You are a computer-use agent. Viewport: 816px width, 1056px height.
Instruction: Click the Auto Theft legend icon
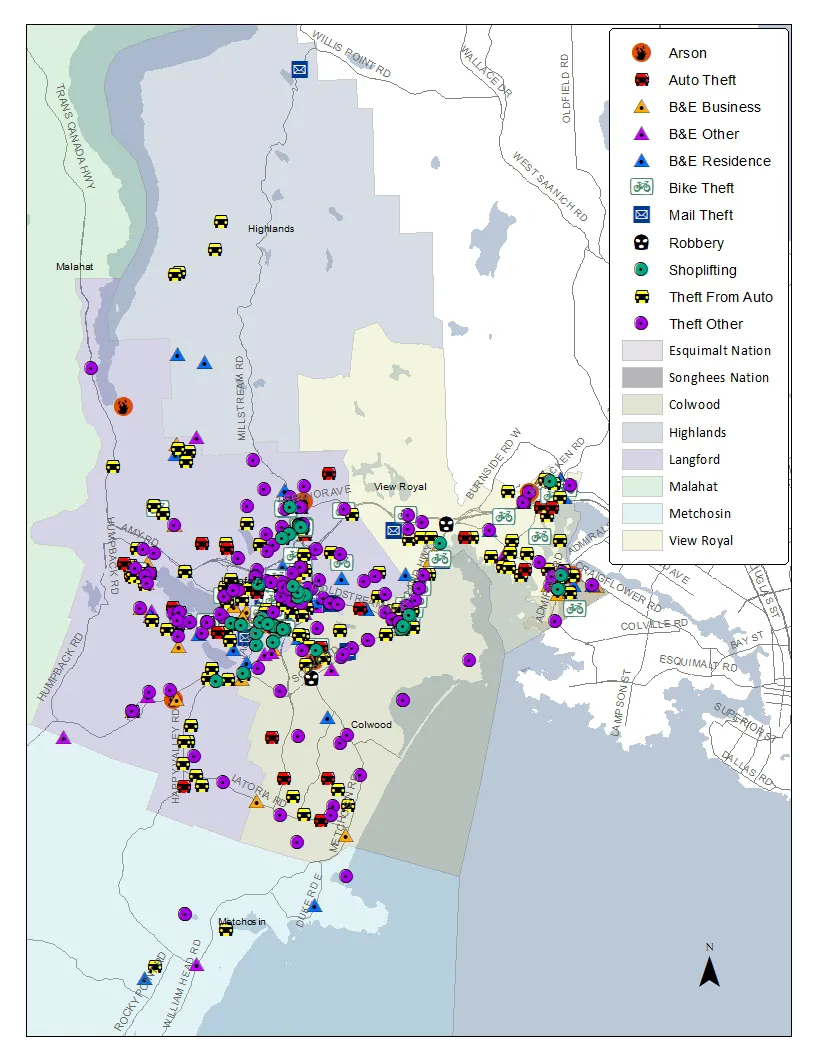(642, 79)
